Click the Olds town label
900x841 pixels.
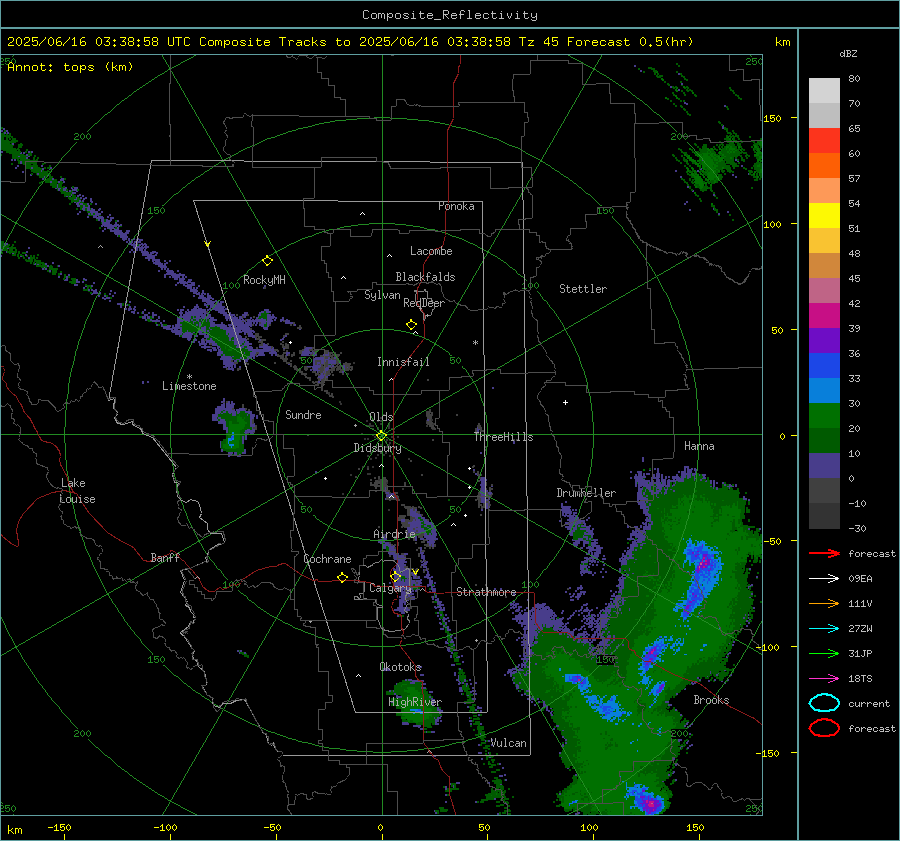tap(381, 417)
